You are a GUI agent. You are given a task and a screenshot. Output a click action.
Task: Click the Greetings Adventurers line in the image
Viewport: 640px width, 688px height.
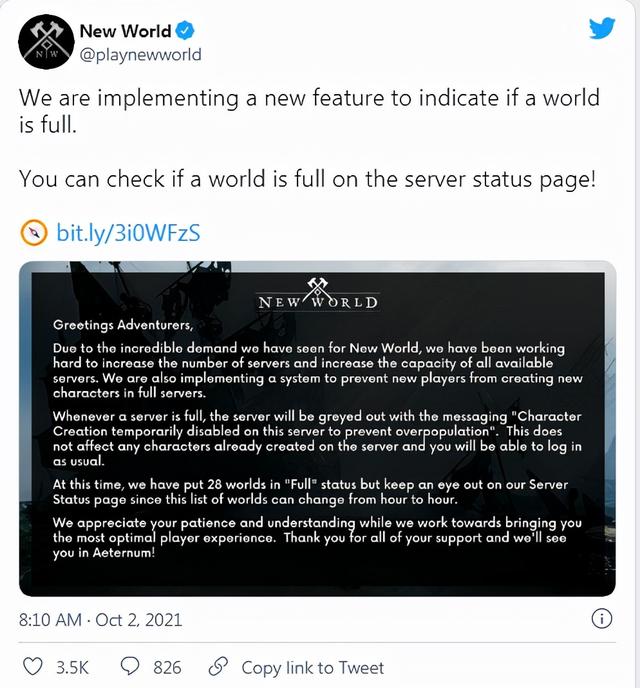point(123,325)
